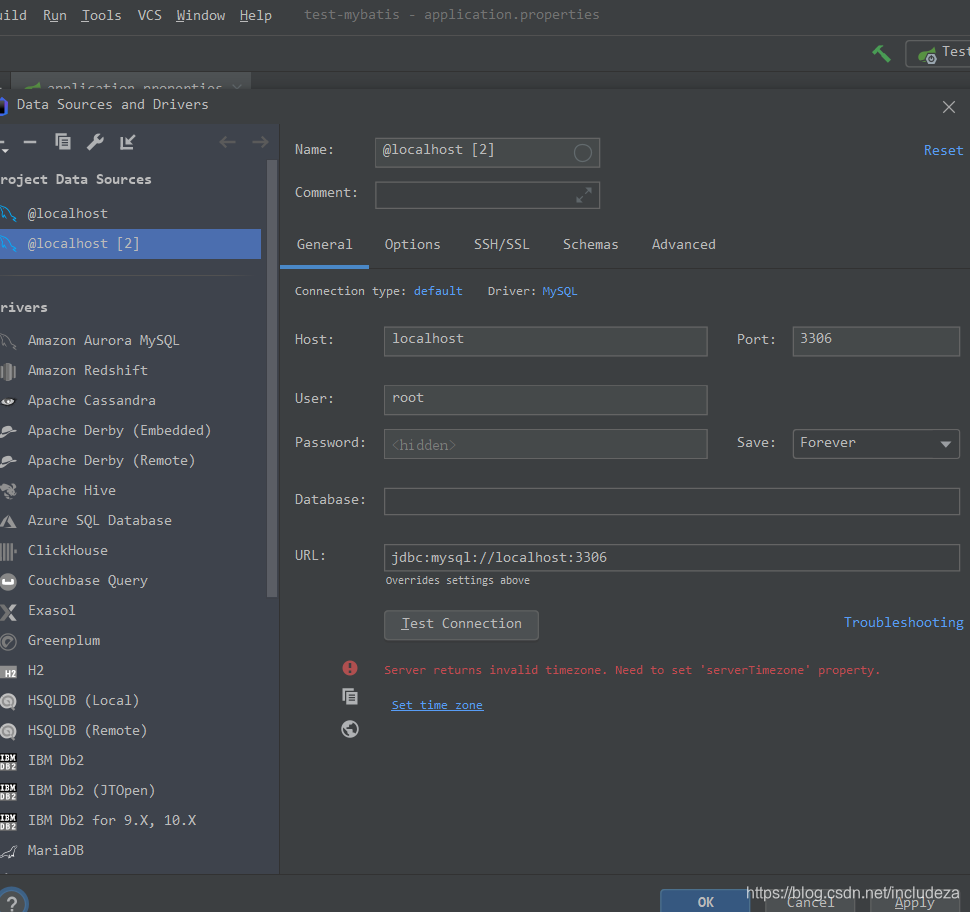The image size is (970, 912).
Task: Click the Forward navigation arrow icon
Action: click(260, 142)
